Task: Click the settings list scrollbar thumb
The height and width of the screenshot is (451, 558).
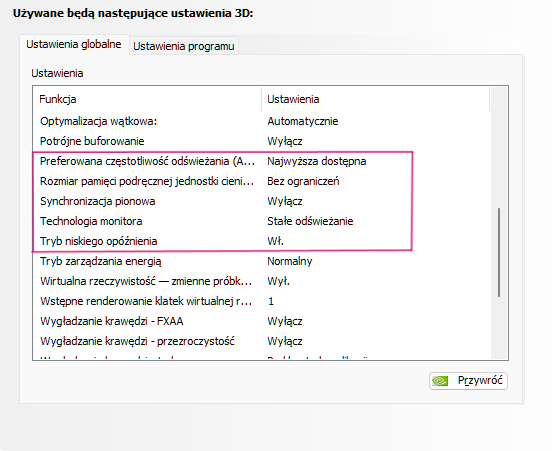Action: [499, 252]
